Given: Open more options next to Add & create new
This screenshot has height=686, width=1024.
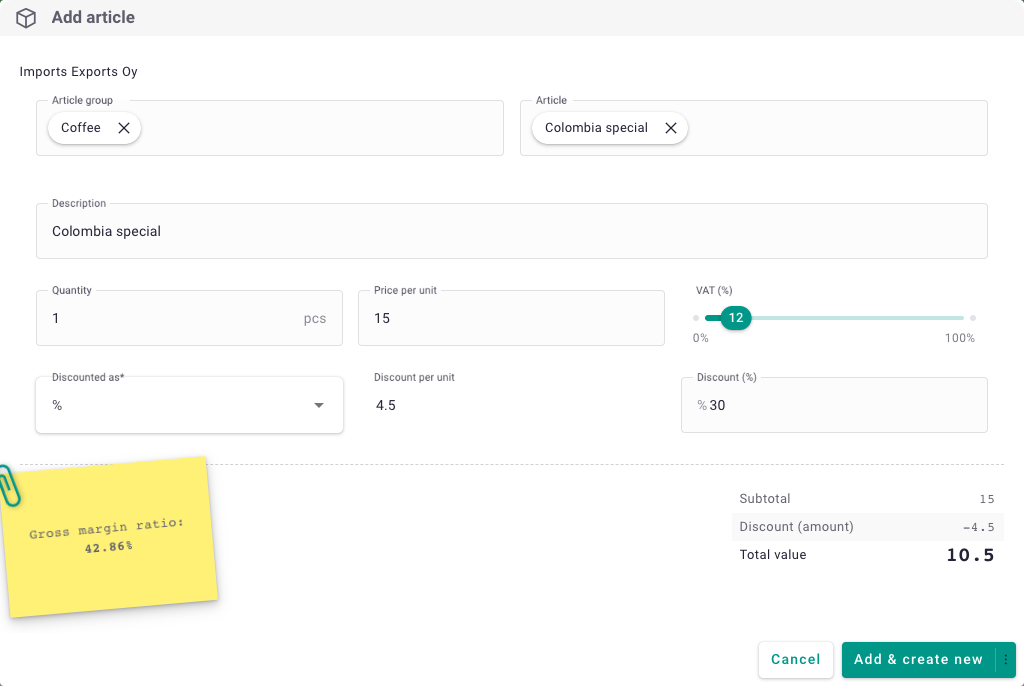Looking at the screenshot, I should (x=1005, y=660).
